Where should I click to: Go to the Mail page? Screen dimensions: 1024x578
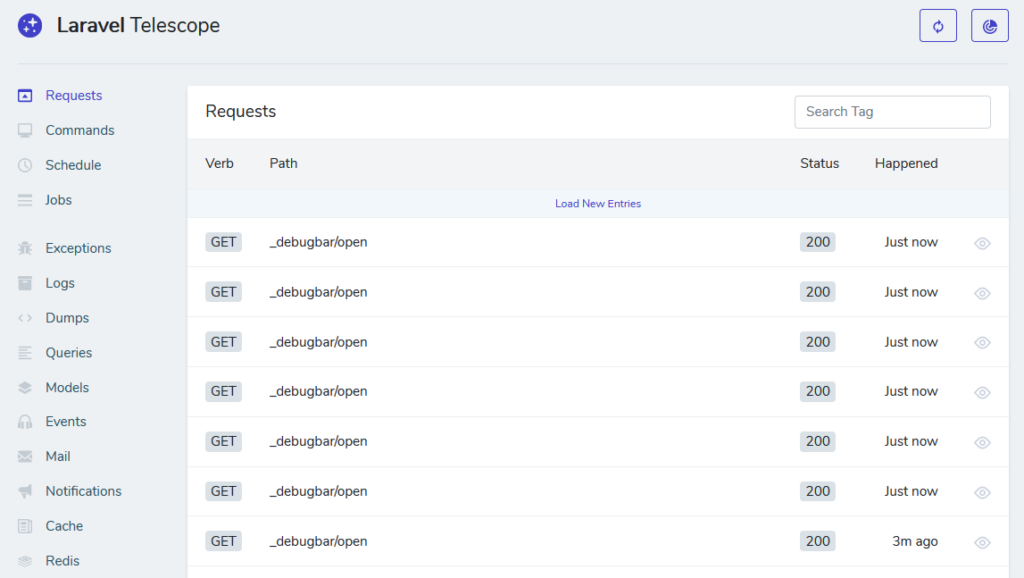click(x=58, y=457)
